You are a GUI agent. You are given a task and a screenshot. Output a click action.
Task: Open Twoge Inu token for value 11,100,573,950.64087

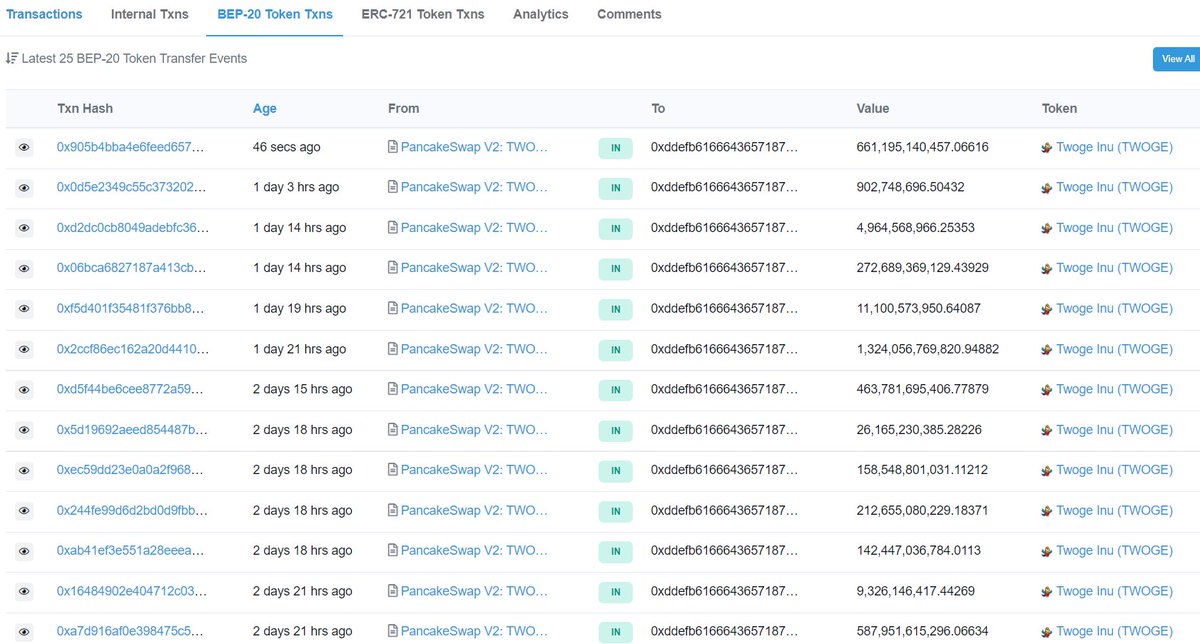pyautogui.click(x=1114, y=308)
